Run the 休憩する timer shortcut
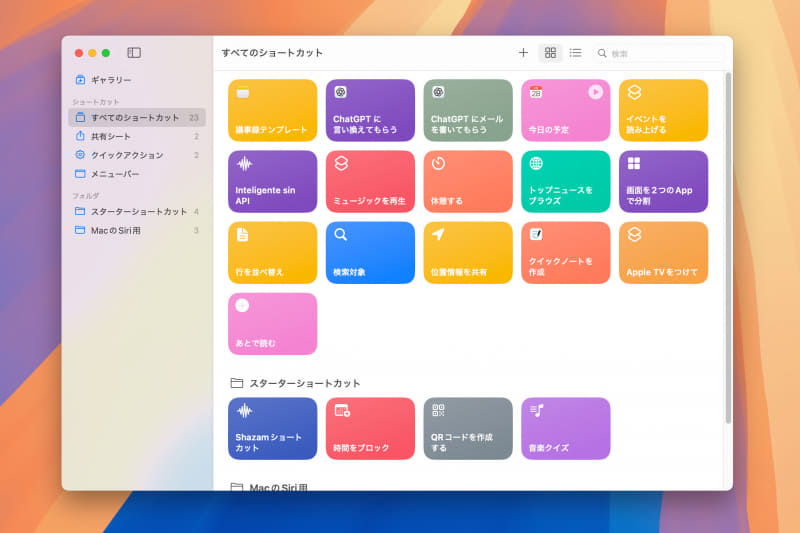The height and width of the screenshot is (533, 800). pyautogui.click(x=468, y=182)
